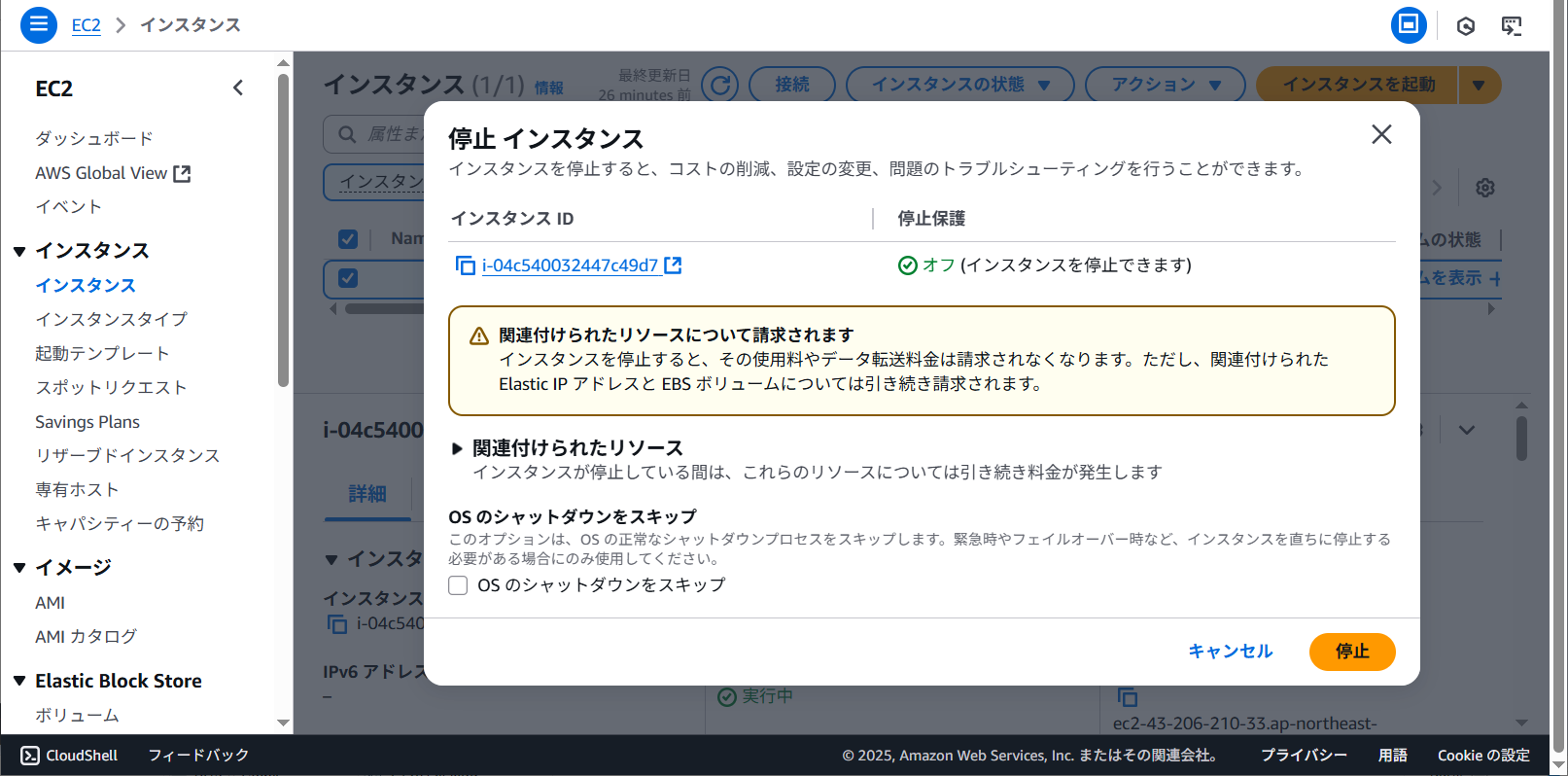Open the アクション dropdown menu
This screenshot has height=776, width=1568.
[x=1165, y=85]
